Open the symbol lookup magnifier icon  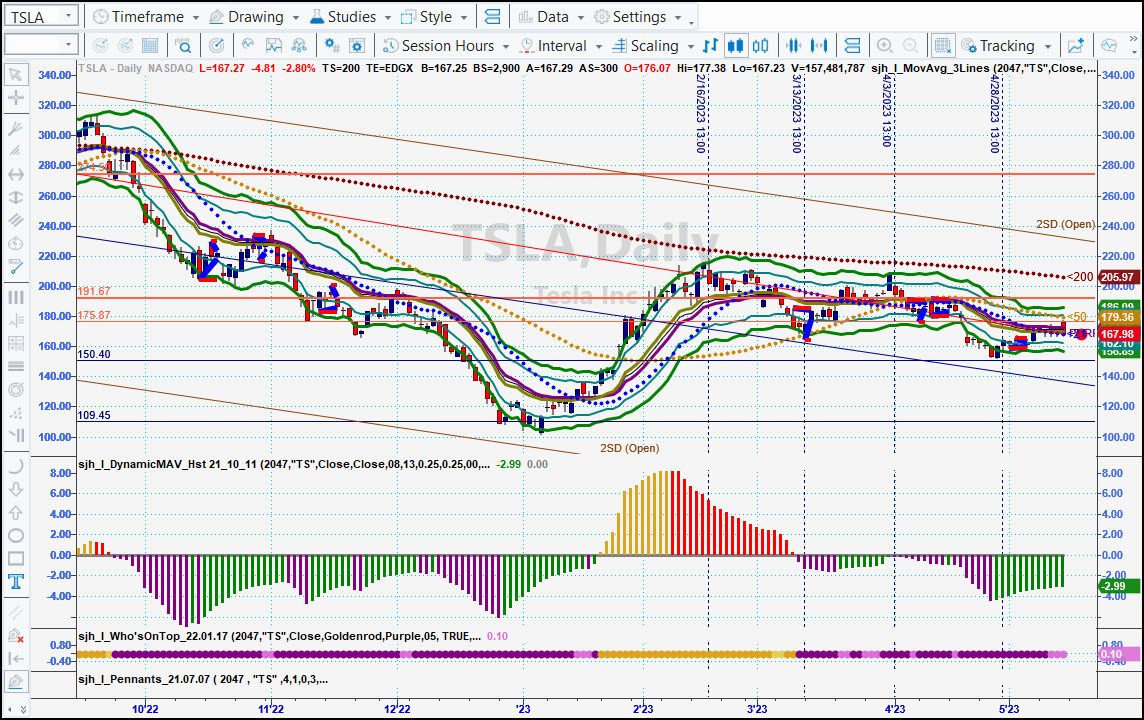[183, 46]
